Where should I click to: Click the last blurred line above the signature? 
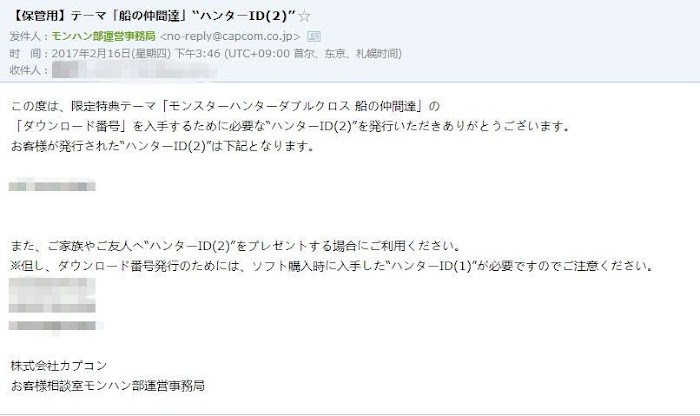tap(55, 326)
